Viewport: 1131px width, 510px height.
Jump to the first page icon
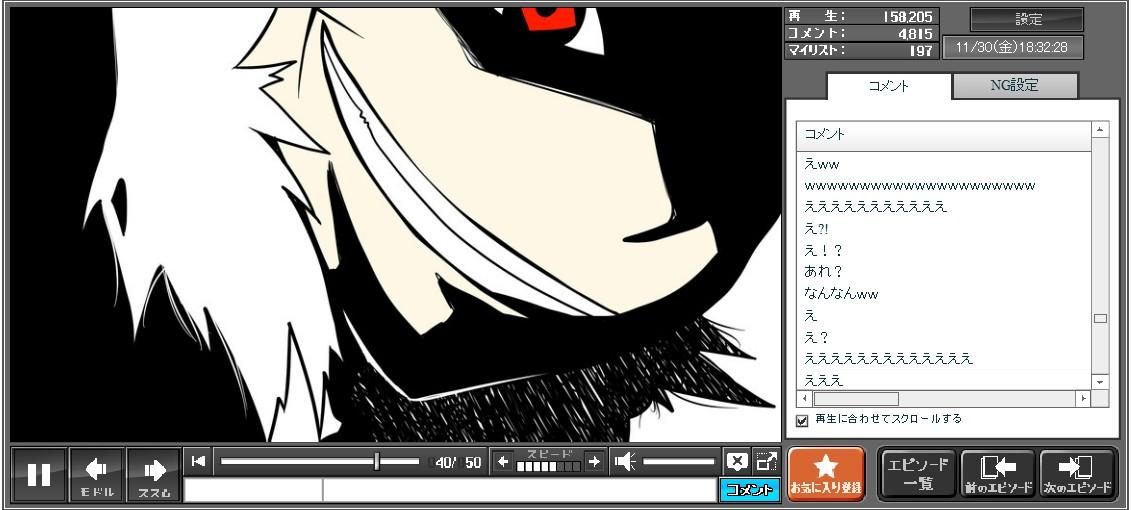[x=199, y=461]
